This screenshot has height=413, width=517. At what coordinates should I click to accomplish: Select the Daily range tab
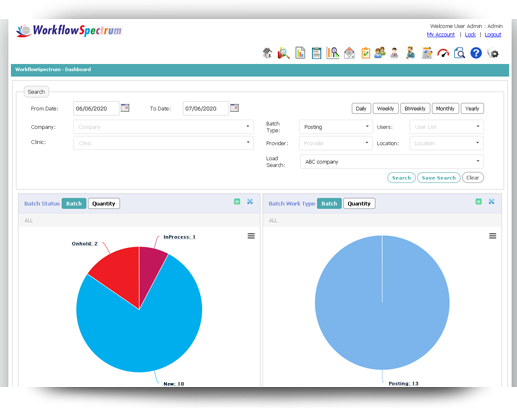[x=361, y=109]
